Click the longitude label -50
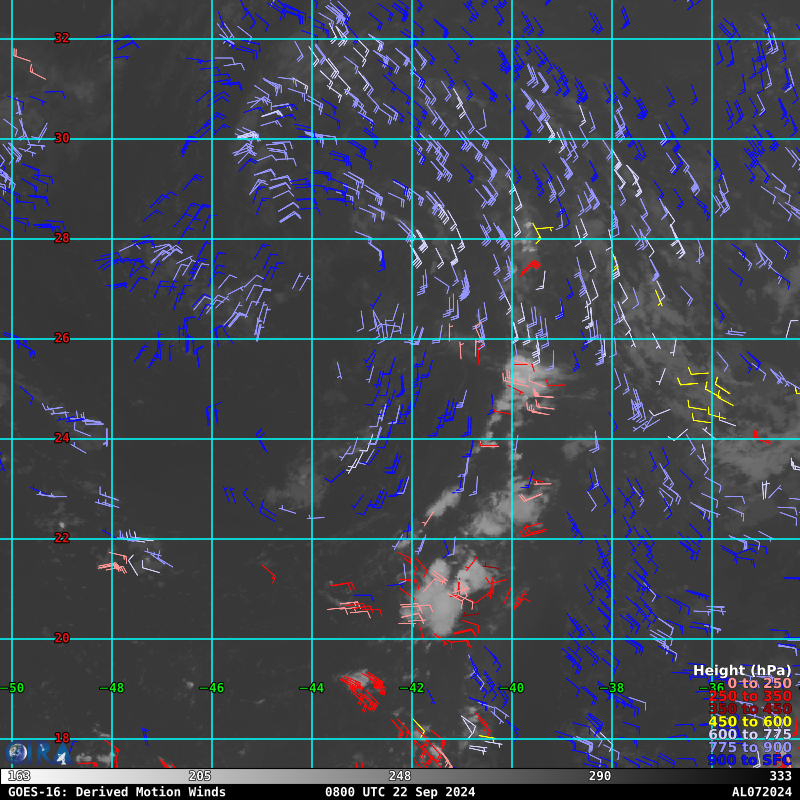Image resolution: width=800 pixels, height=800 pixels. [12, 688]
